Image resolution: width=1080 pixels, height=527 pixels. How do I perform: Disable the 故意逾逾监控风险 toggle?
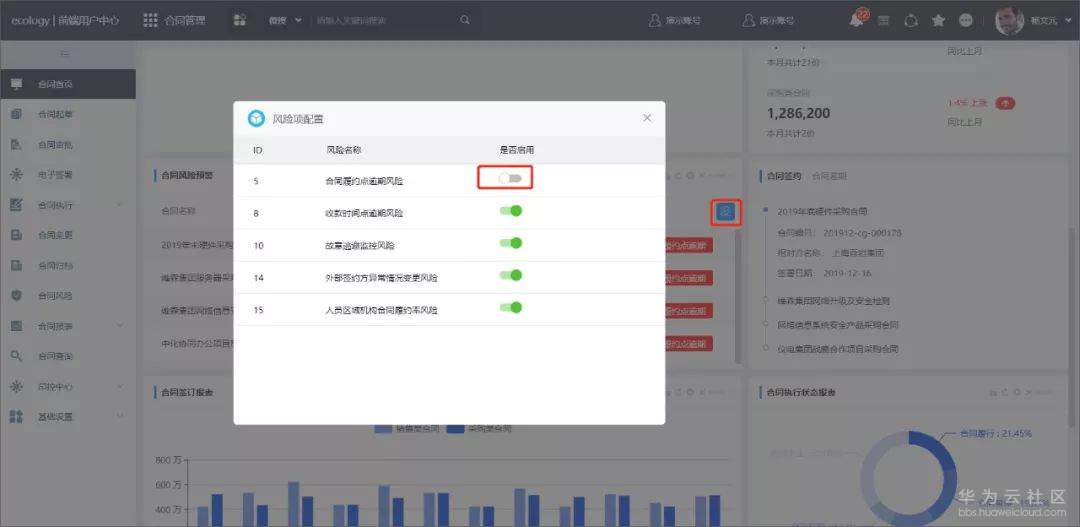pyautogui.click(x=510, y=243)
